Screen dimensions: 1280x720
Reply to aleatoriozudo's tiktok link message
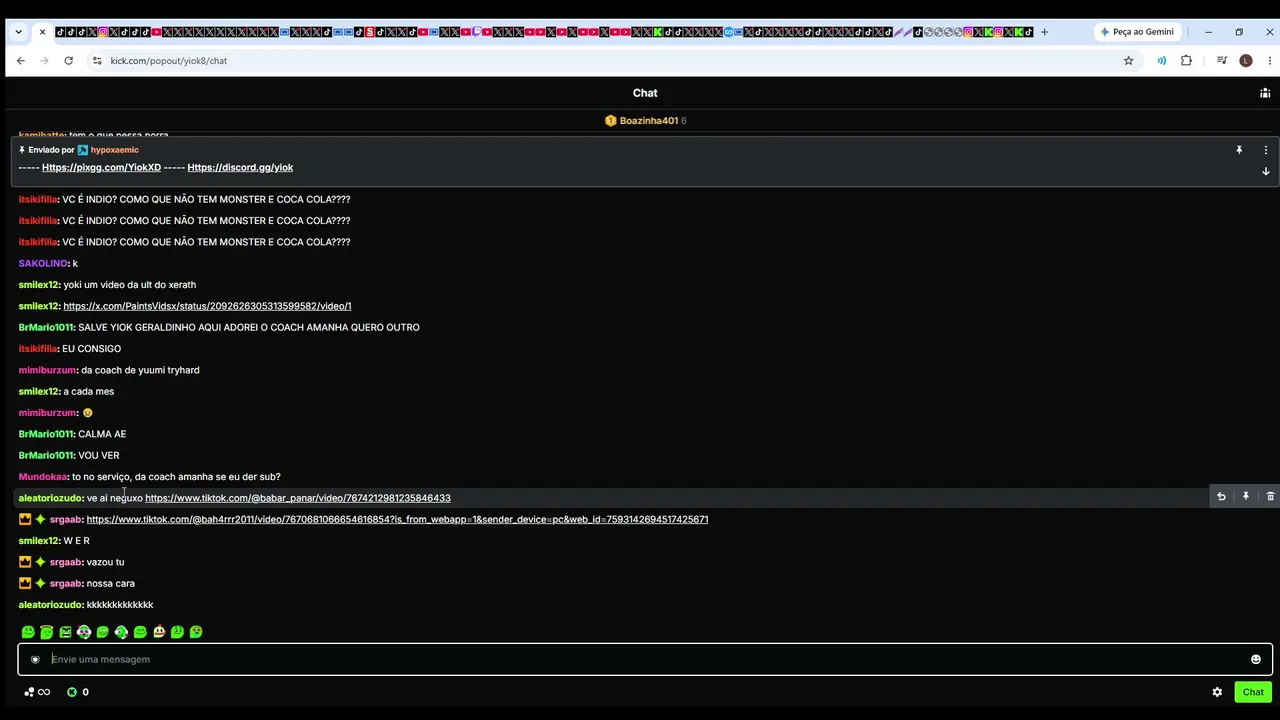(1221, 497)
